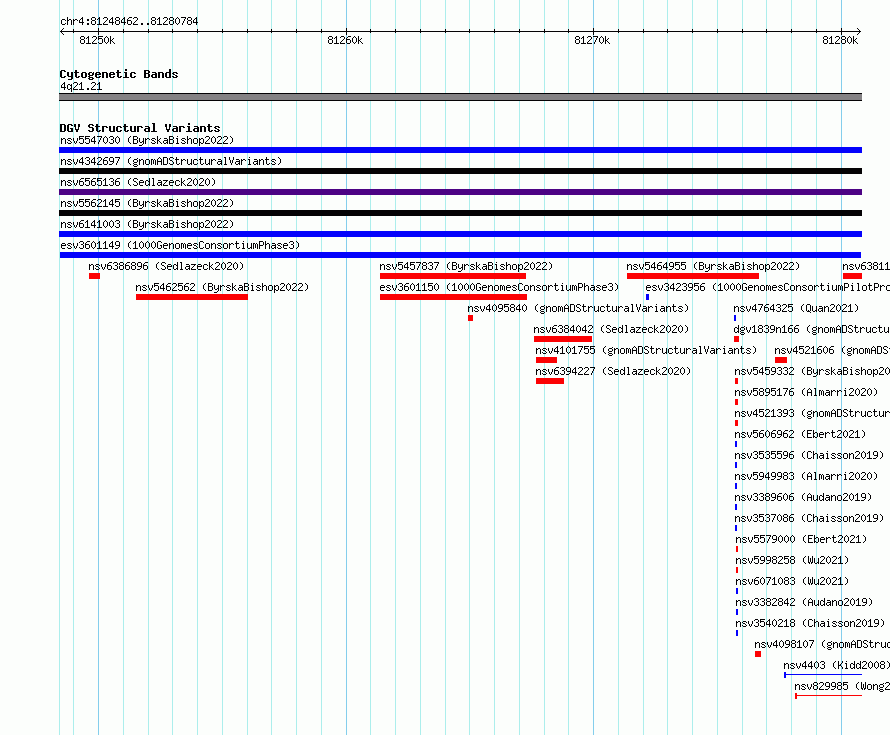Click the red esv3601150 variant bar
Image resolution: width=890 pixels, height=735 pixels.
point(454,297)
